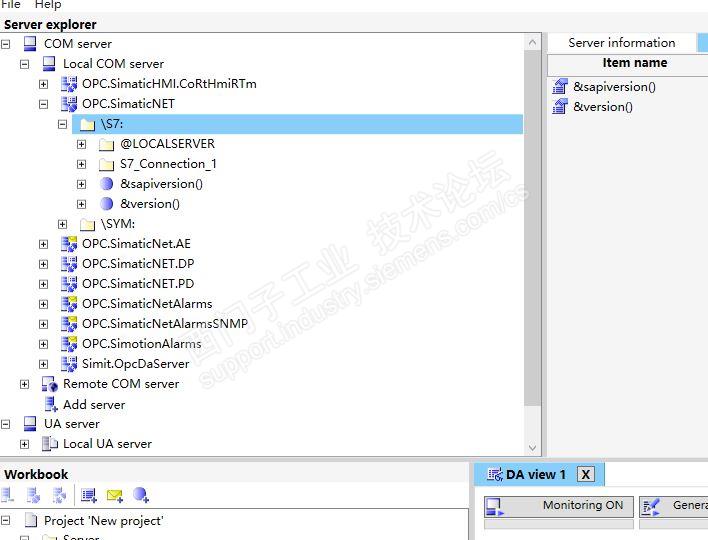The width and height of the screenshot is (708, 540).
Task: Collapse the \S7: folder node
Action: [62, 124]
